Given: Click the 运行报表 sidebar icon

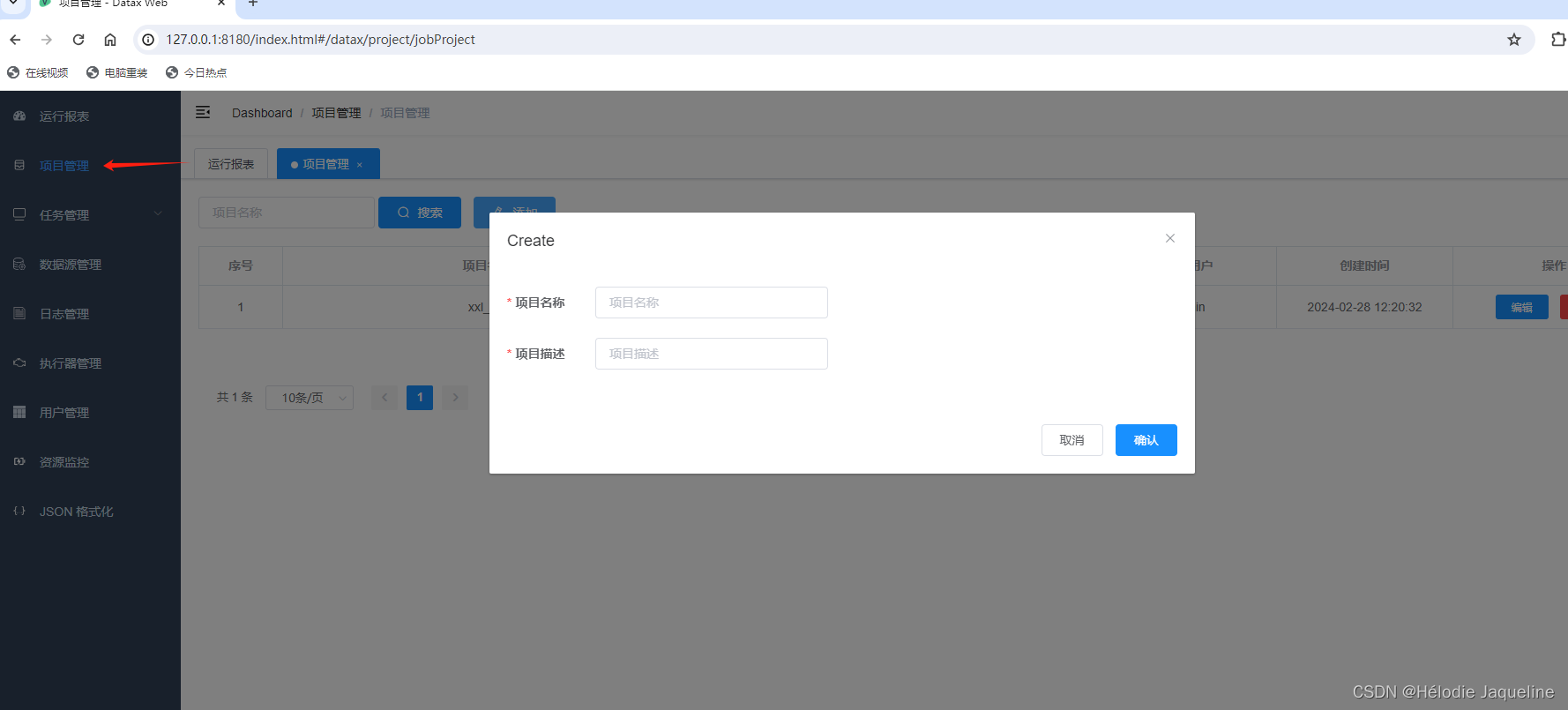Looking at the screenshot, I should click(19, 116).
